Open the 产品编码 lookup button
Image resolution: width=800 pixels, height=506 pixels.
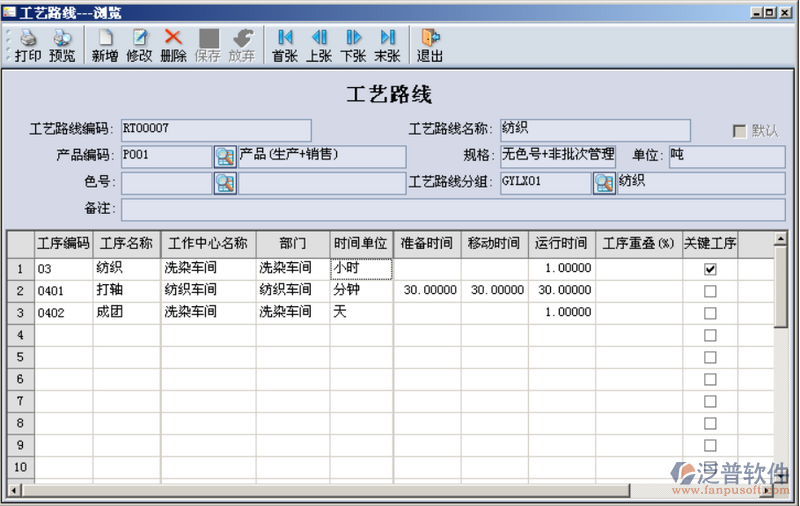point(225,156)
